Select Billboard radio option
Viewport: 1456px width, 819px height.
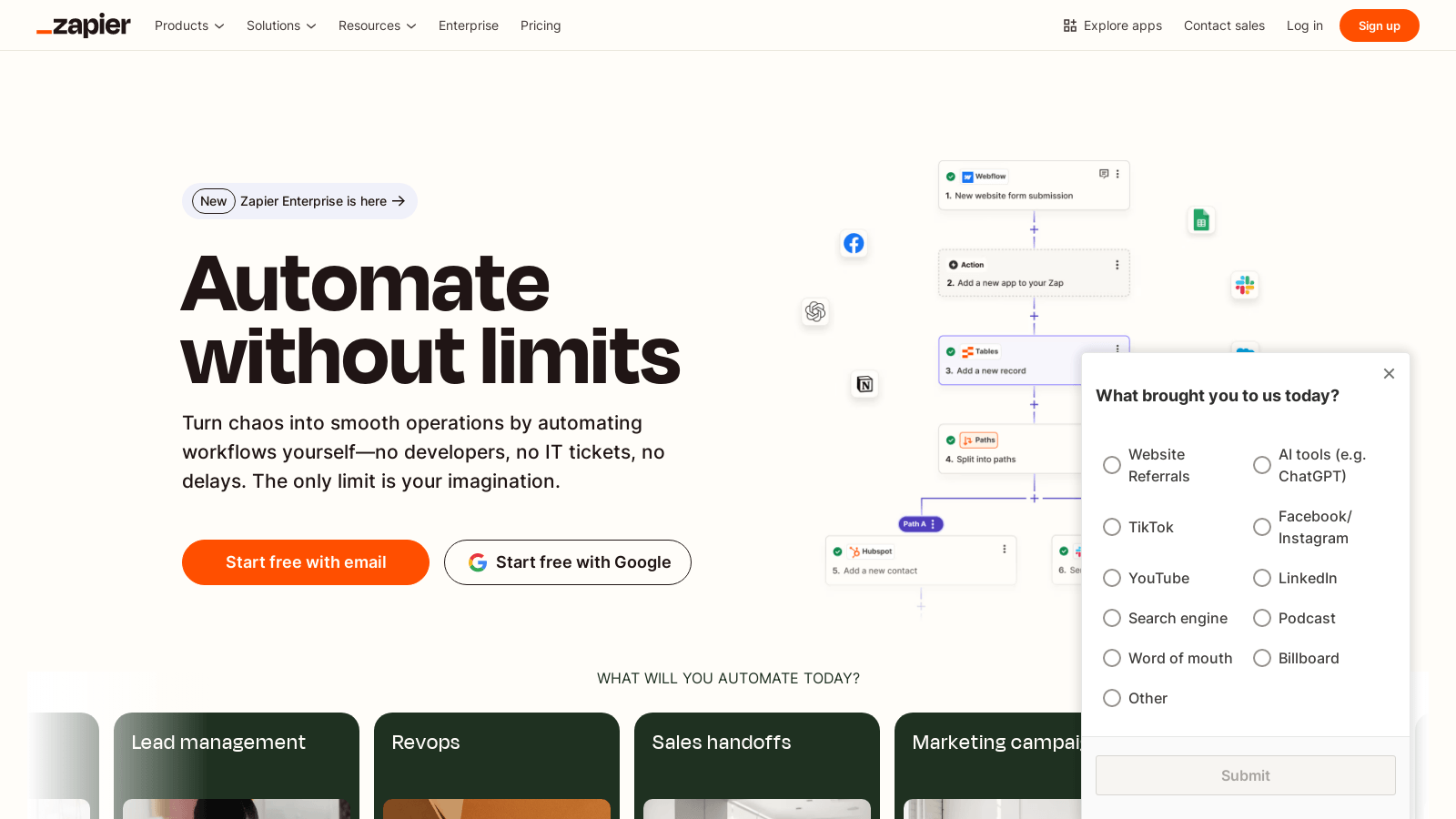[1262, 658]
